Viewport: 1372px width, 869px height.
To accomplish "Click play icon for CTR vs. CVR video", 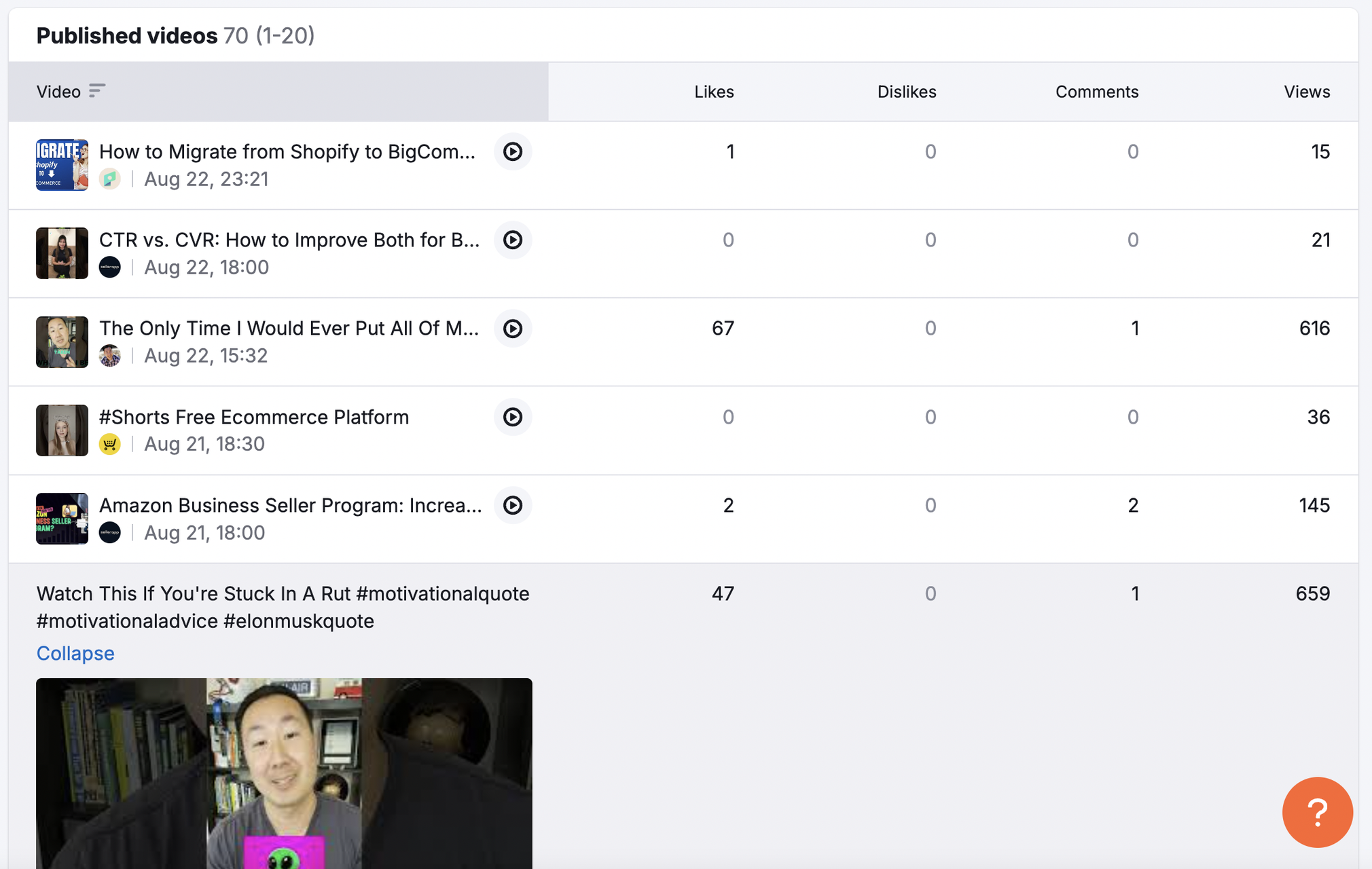I will click(512, 240).
